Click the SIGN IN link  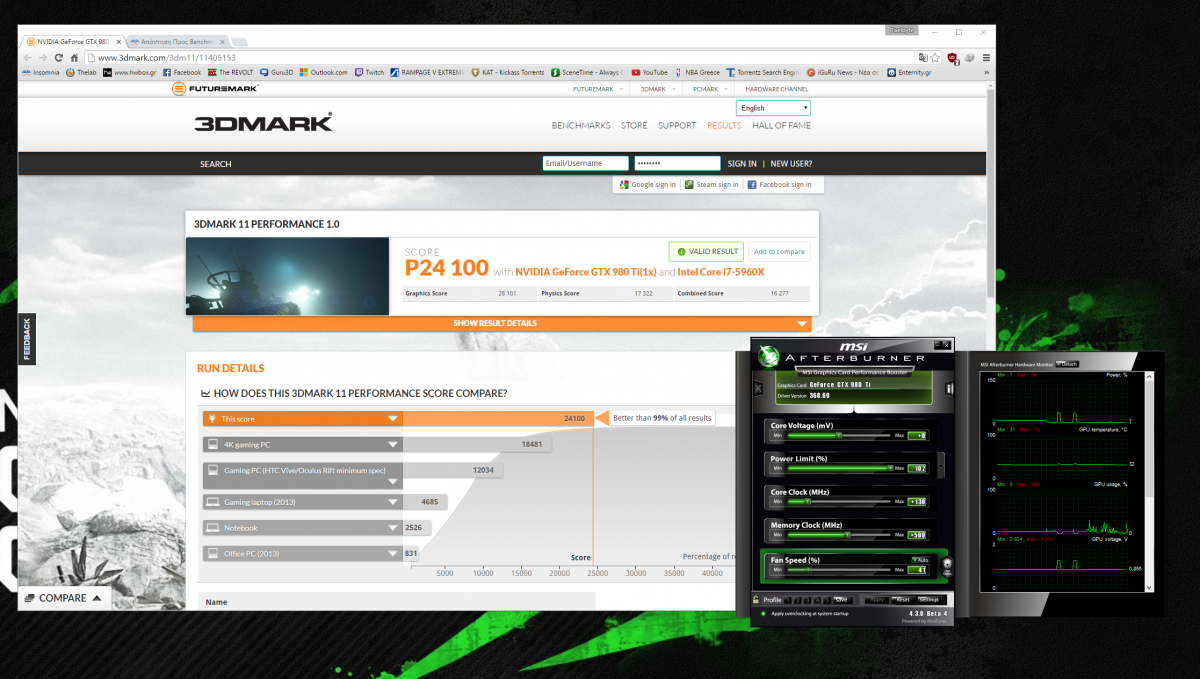[x=742, y=164]
